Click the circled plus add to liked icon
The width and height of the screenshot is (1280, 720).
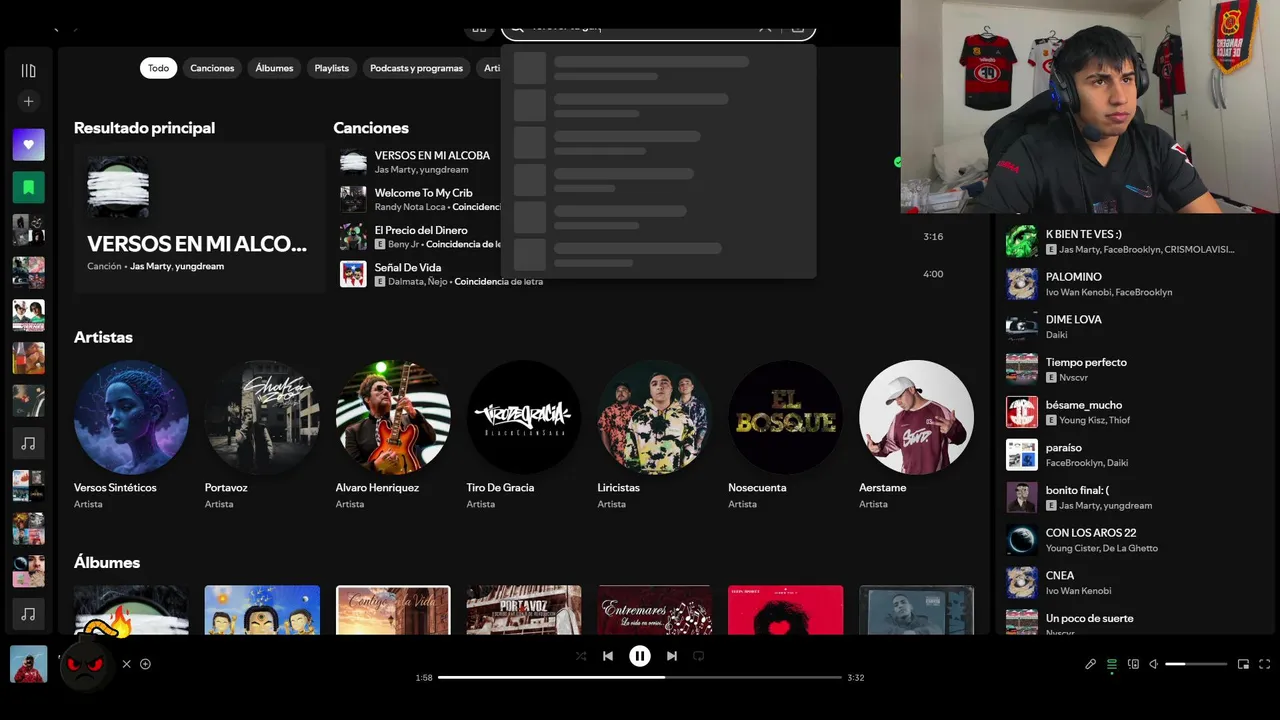click(145, 664)
